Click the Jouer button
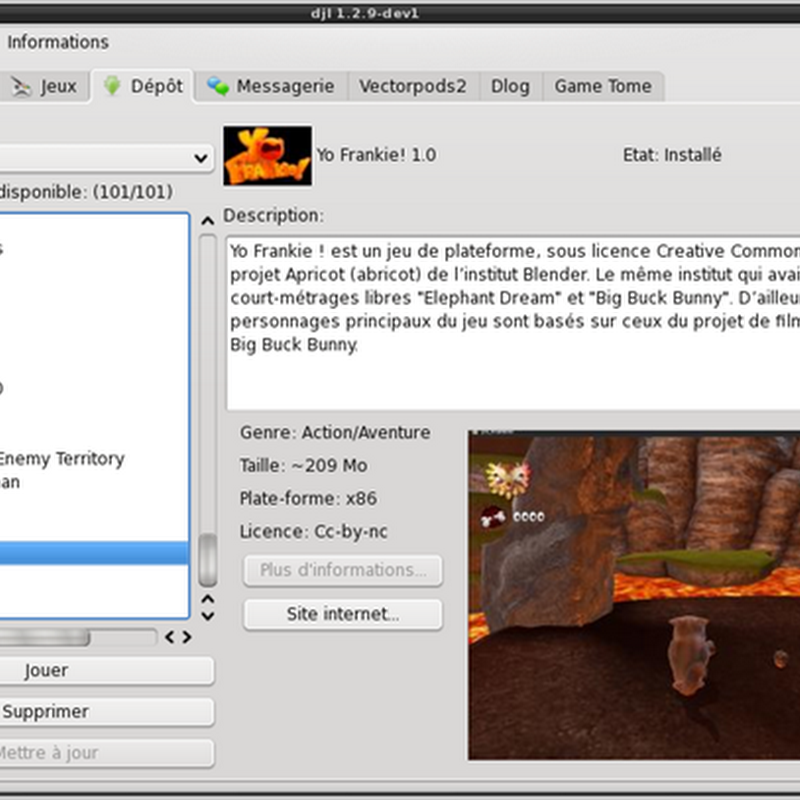Screen dimensions: 800x800 point(106,670)
